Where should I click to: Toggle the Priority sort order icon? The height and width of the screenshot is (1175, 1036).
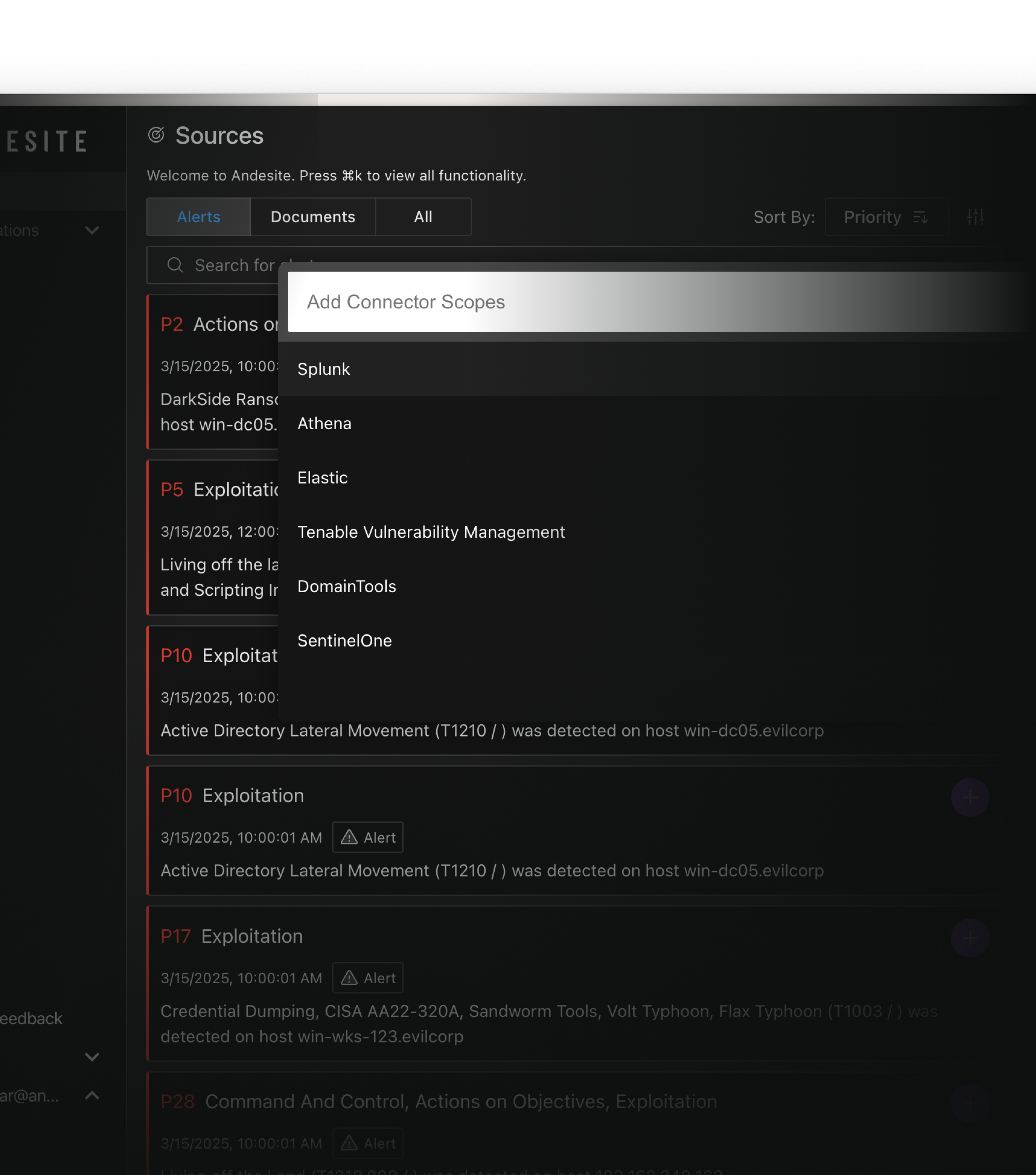tap(920, 217)
